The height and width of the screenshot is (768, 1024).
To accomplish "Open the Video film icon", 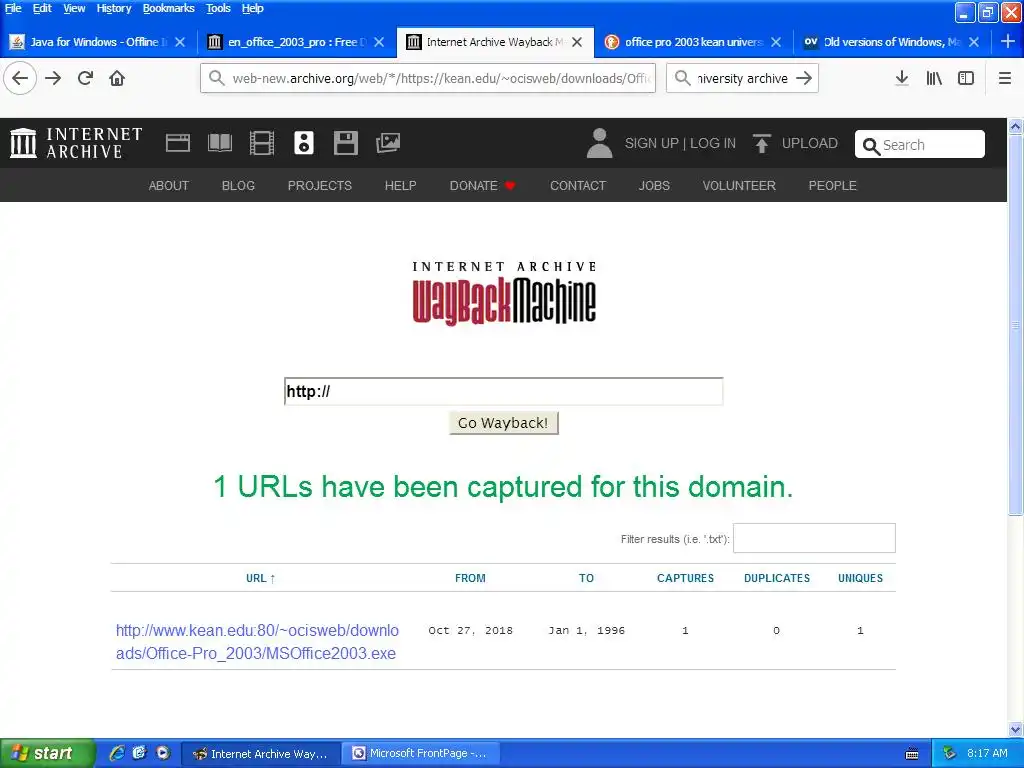I will pos(262,143).
